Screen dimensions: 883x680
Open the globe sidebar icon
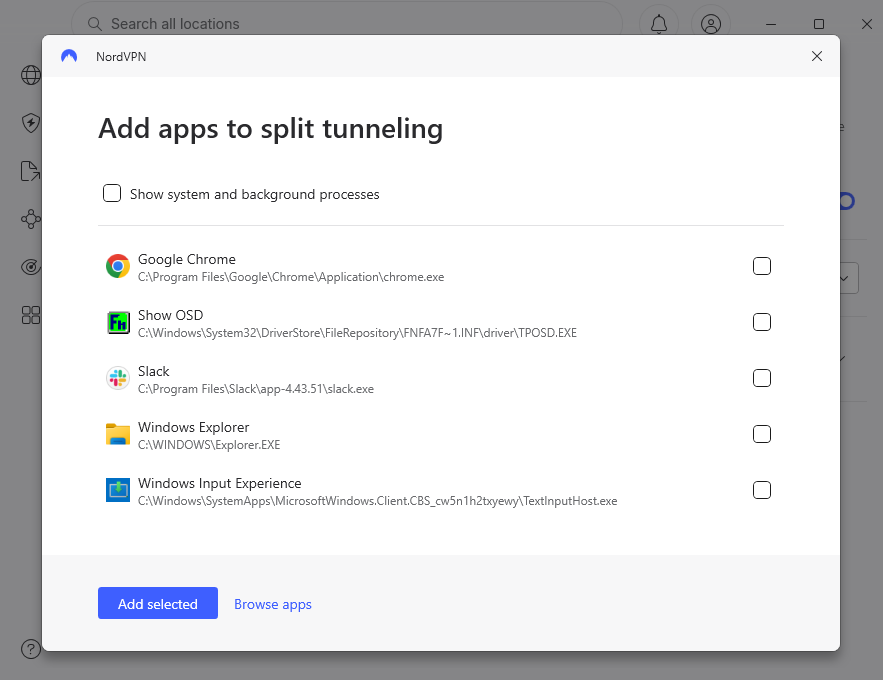[31, 75]
